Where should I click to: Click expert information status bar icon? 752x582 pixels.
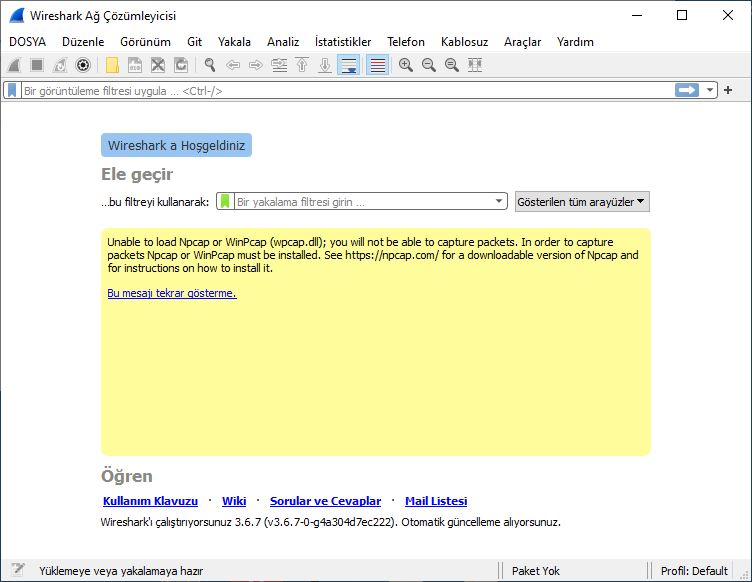[x=18, y=570]
